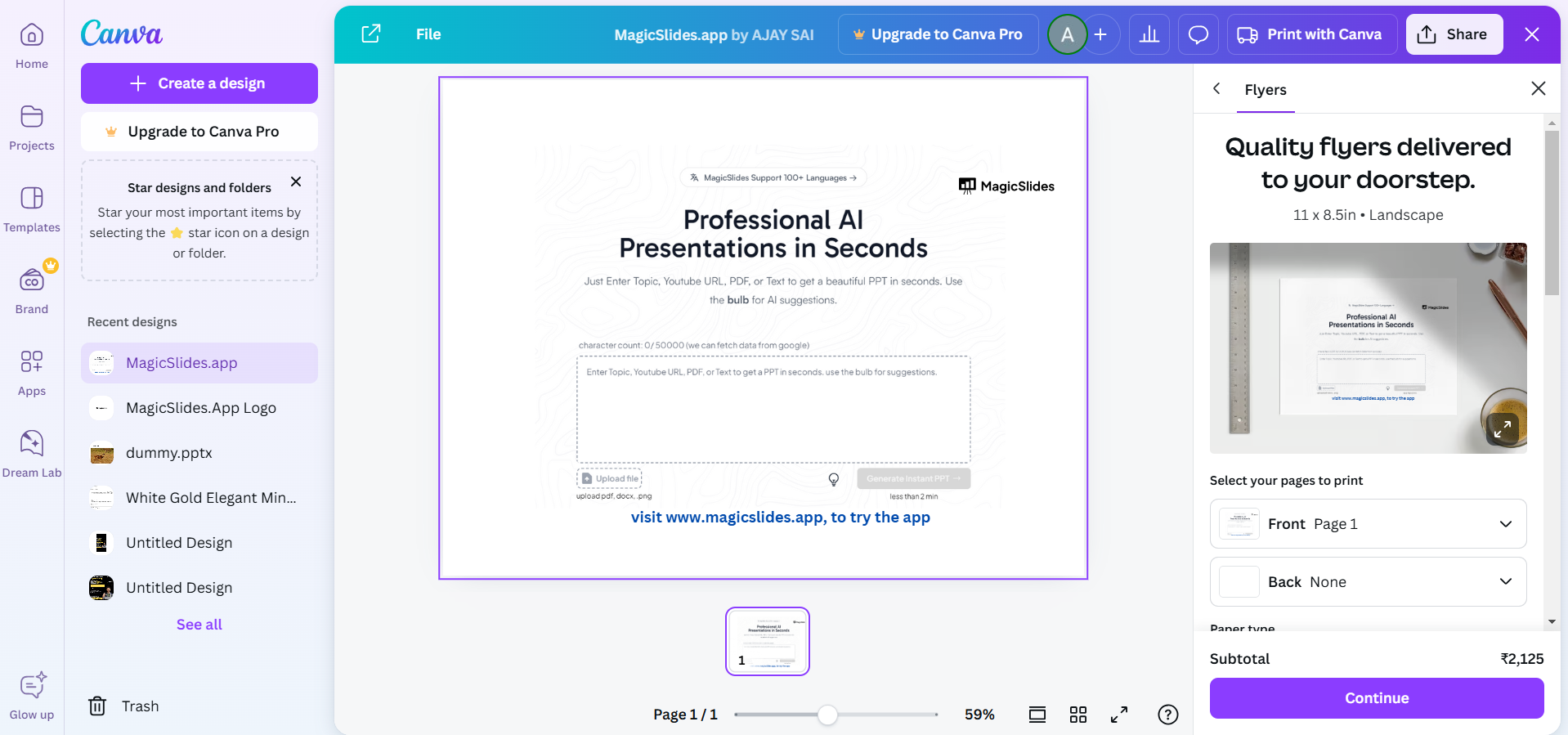Go to Home in the left sidebar
This screenshot has height=735, width=1568.
[x=32, y=46]
